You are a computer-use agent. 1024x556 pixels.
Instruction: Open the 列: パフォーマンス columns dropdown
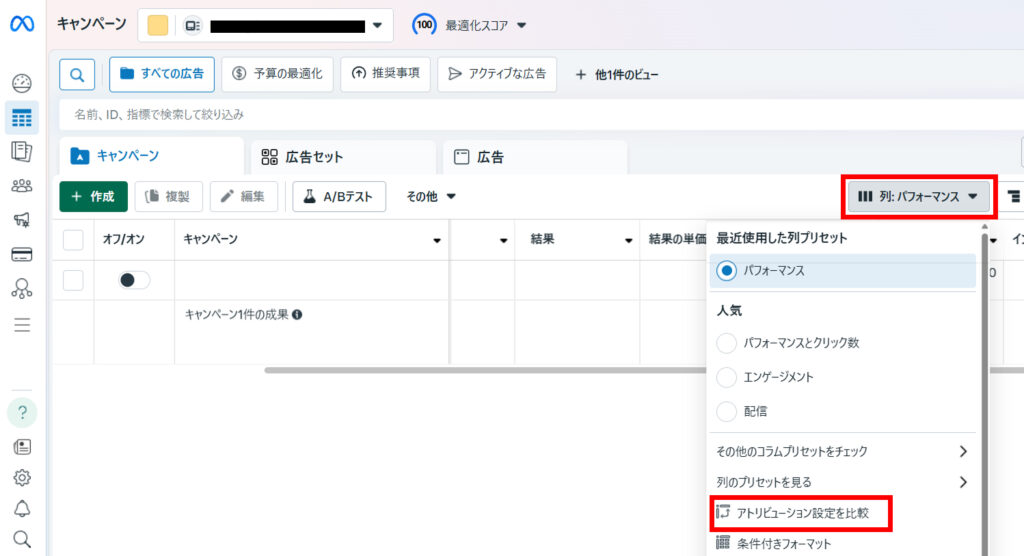[x=918, y=196]
